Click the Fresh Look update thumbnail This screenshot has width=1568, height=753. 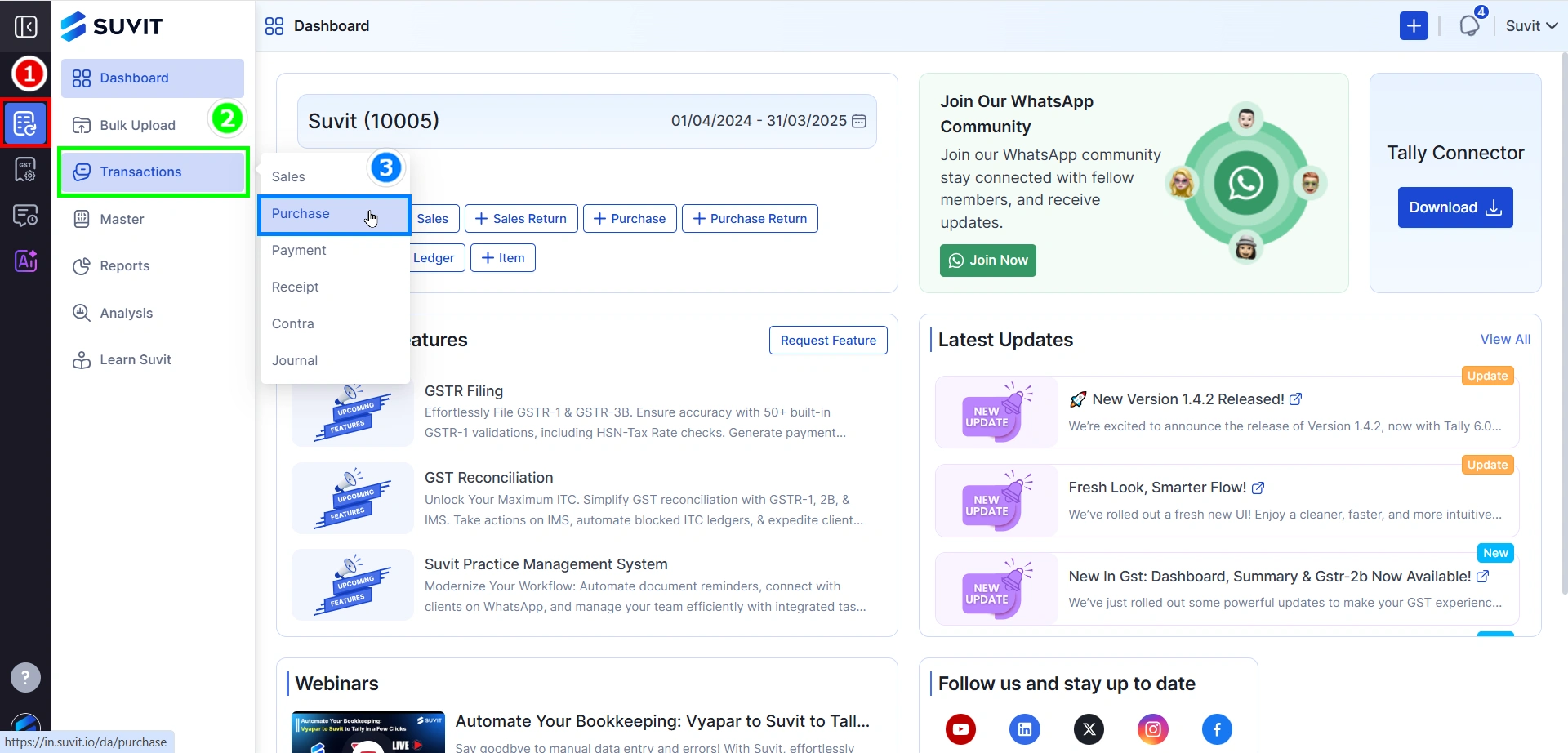point(997,501)
